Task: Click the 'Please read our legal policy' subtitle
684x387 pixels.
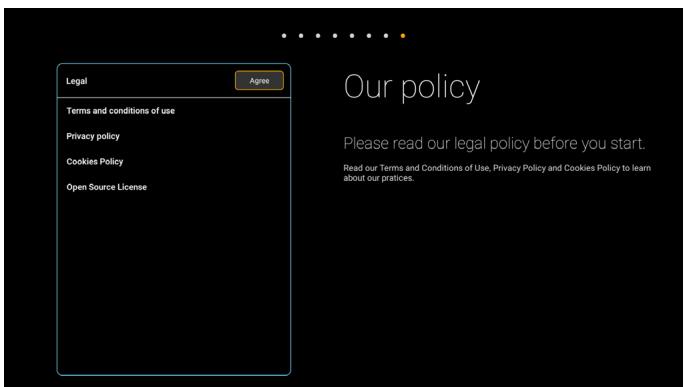Action: 494,143
